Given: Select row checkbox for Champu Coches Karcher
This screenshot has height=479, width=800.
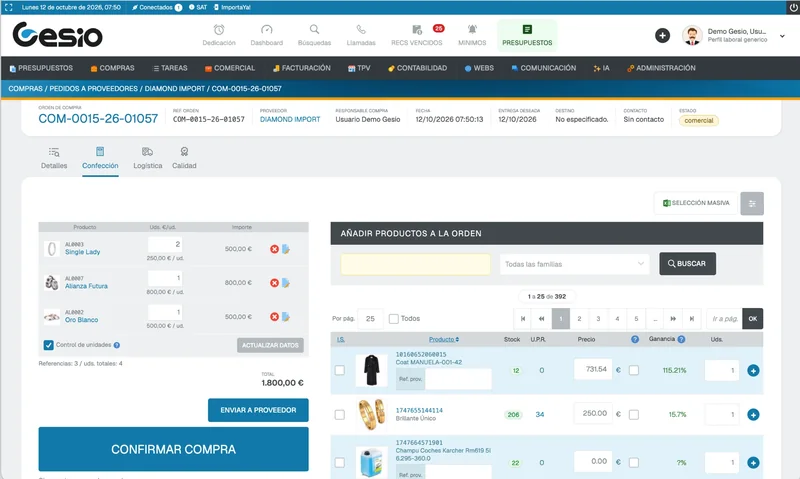Looking at the screenshot, I should (340, 463).
